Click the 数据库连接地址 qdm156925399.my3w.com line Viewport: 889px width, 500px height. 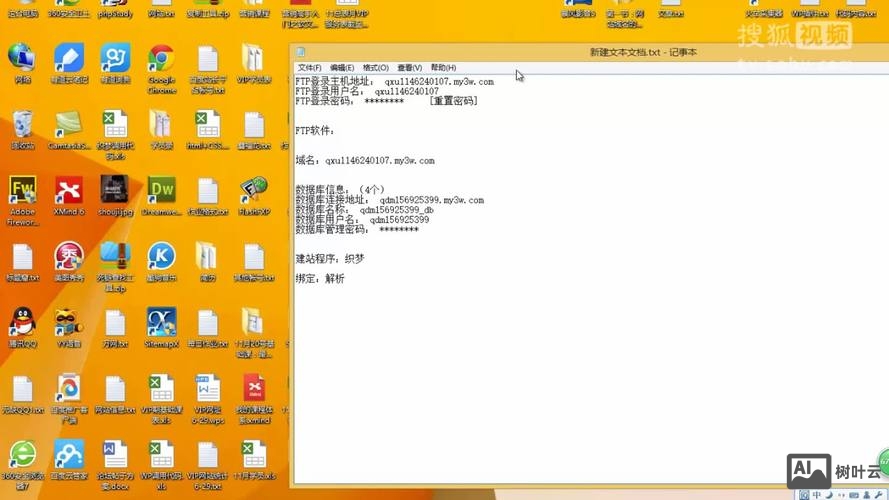coord(390,200)
